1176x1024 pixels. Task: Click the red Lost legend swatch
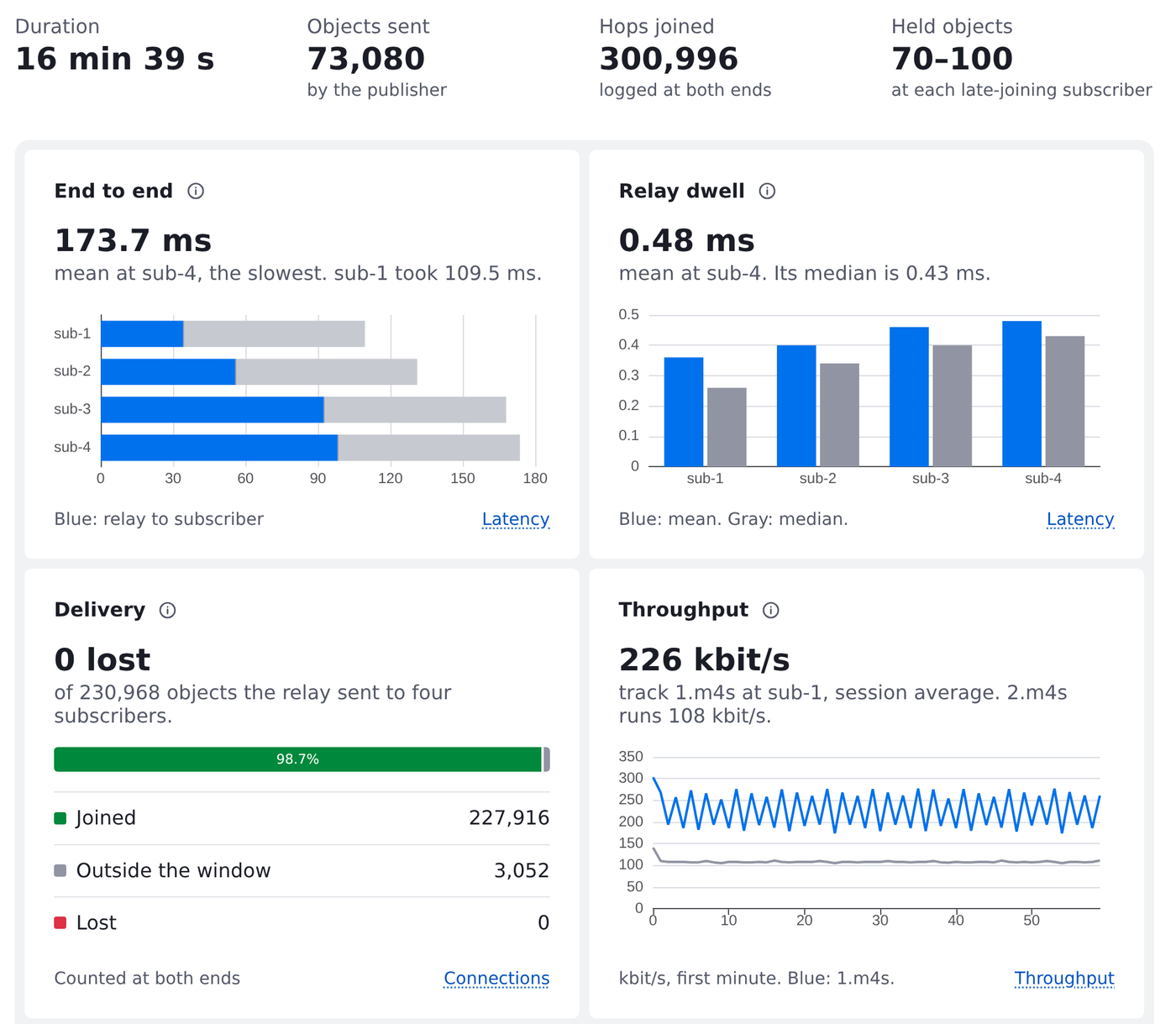60,922
